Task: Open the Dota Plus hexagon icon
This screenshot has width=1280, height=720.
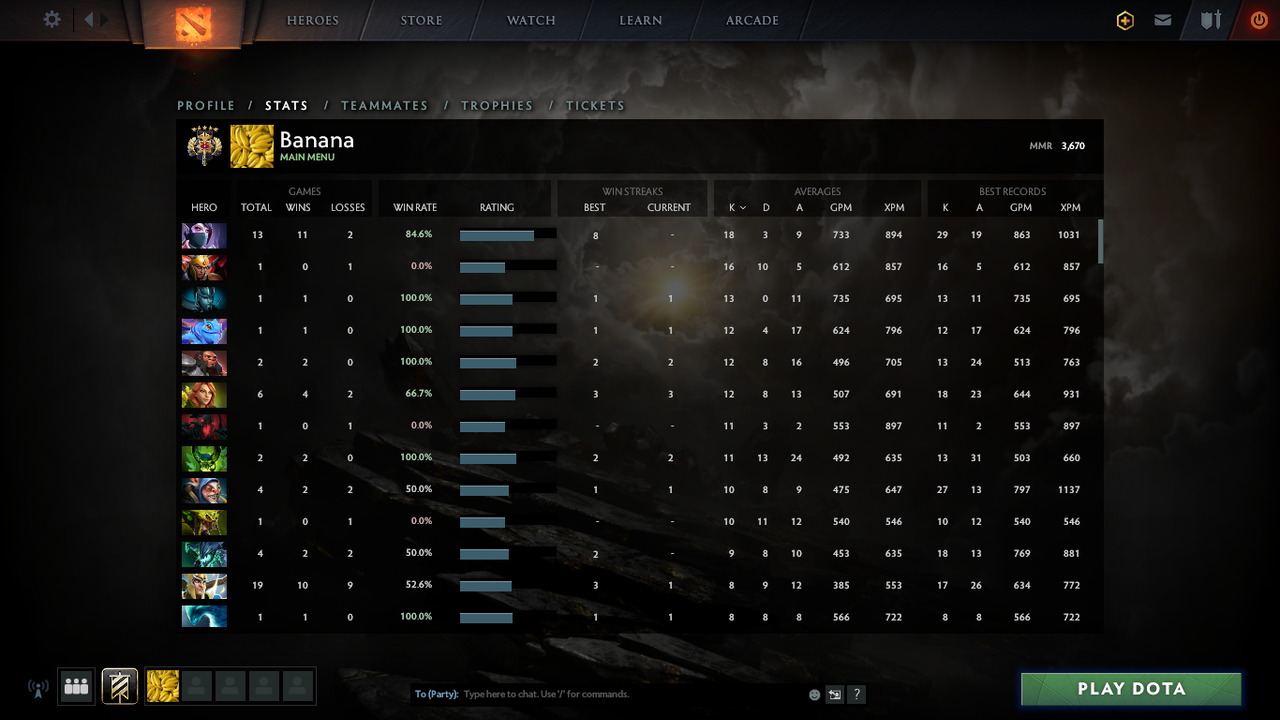Action: tap(1125, 20)
